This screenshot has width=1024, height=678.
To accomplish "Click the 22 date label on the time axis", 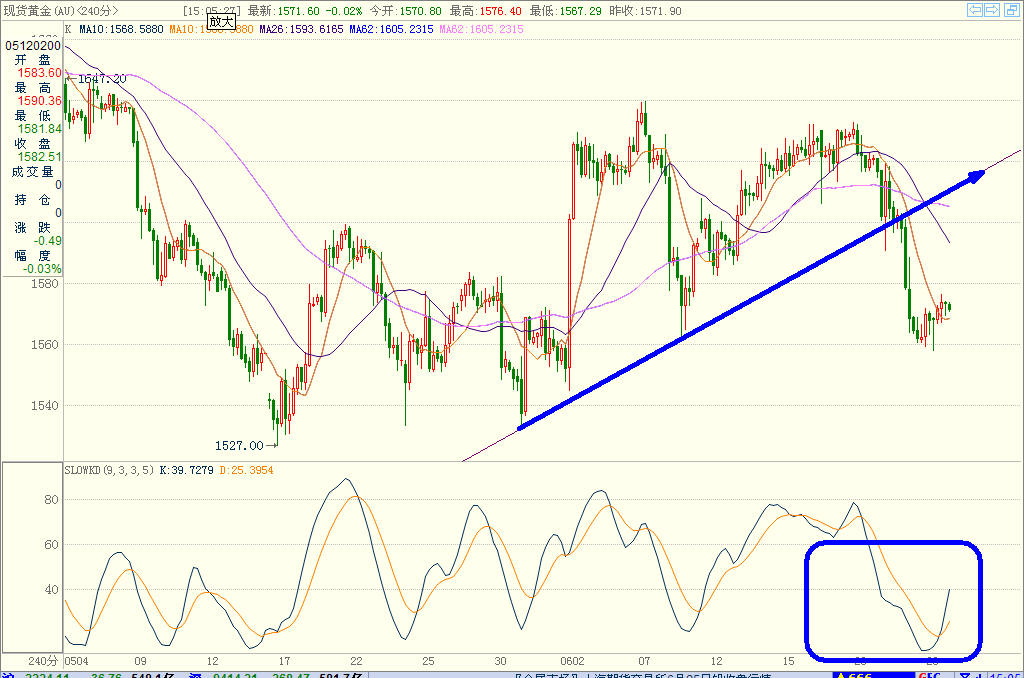I will 356,661.
